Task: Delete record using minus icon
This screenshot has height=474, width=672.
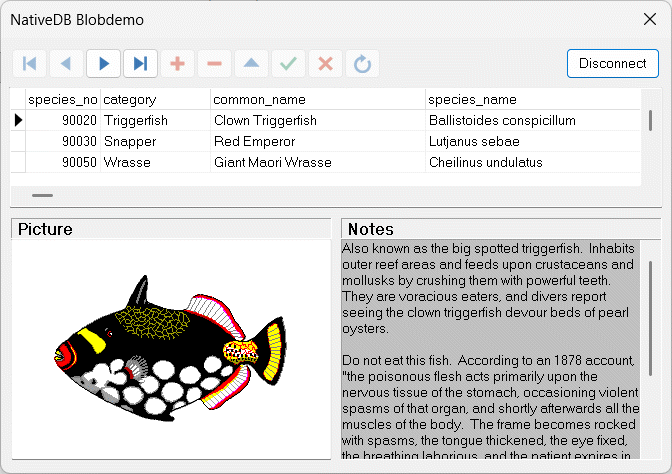Action: click(x=214, y=63)
